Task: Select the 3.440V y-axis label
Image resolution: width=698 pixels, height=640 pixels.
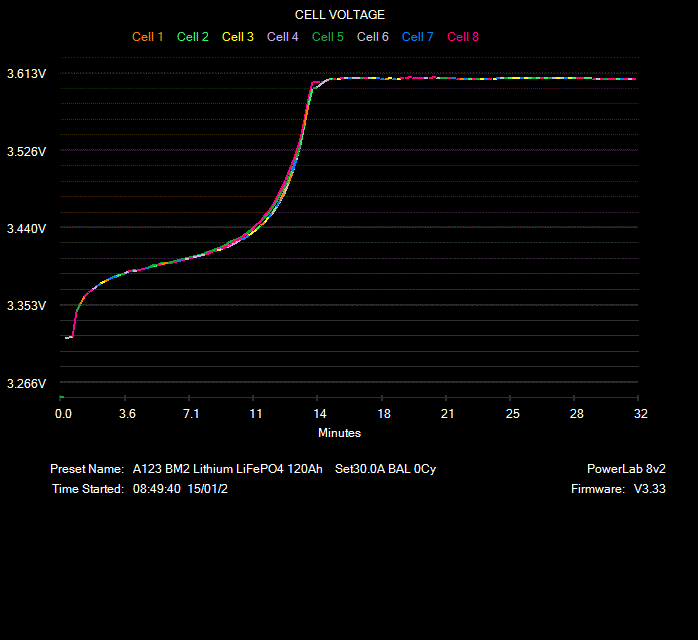Action: tap(26, 229)
